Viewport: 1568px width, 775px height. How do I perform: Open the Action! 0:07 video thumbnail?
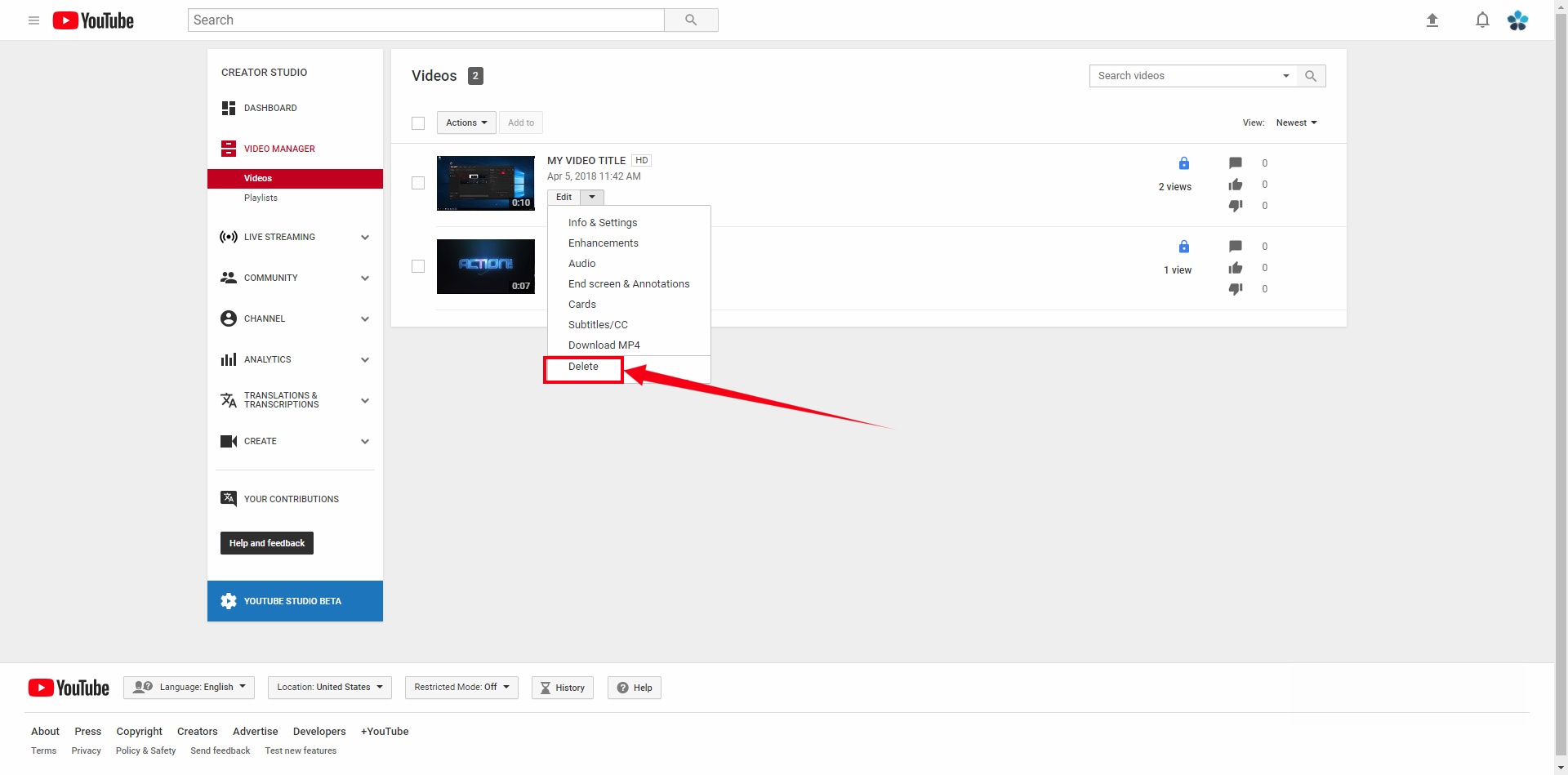(x=486, y=266)
